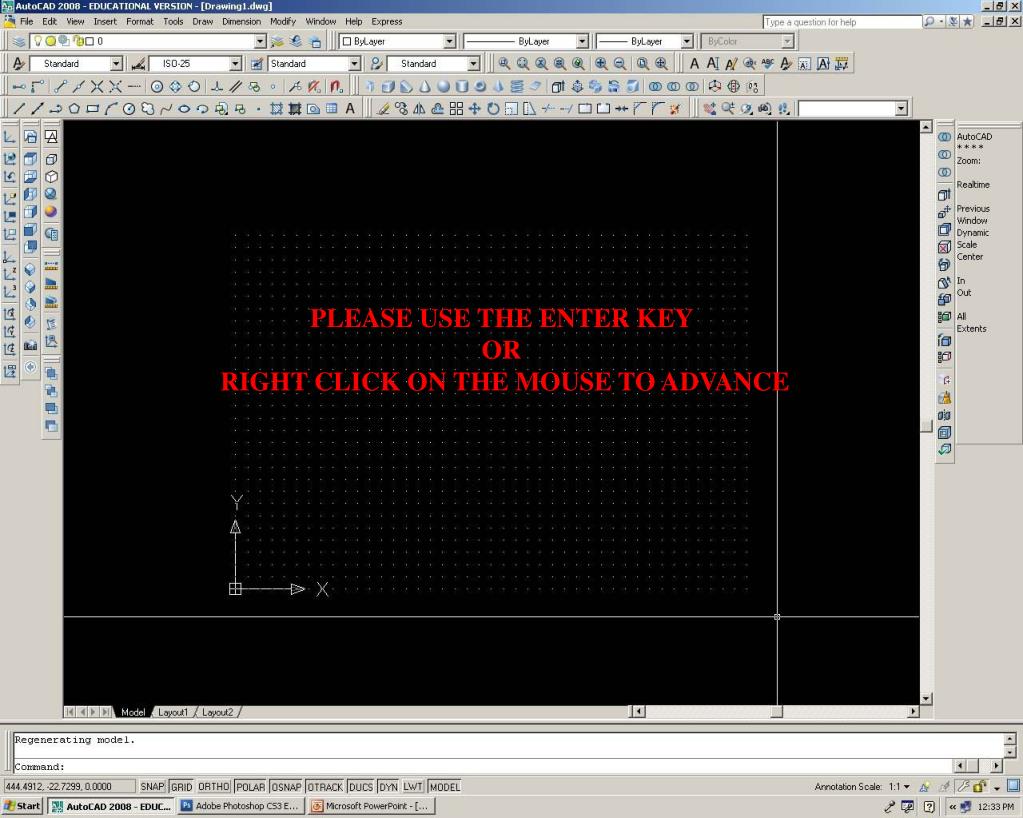Open the disabled ByColor plot style dropdown
1023x818 pixels.
point(787,41)
